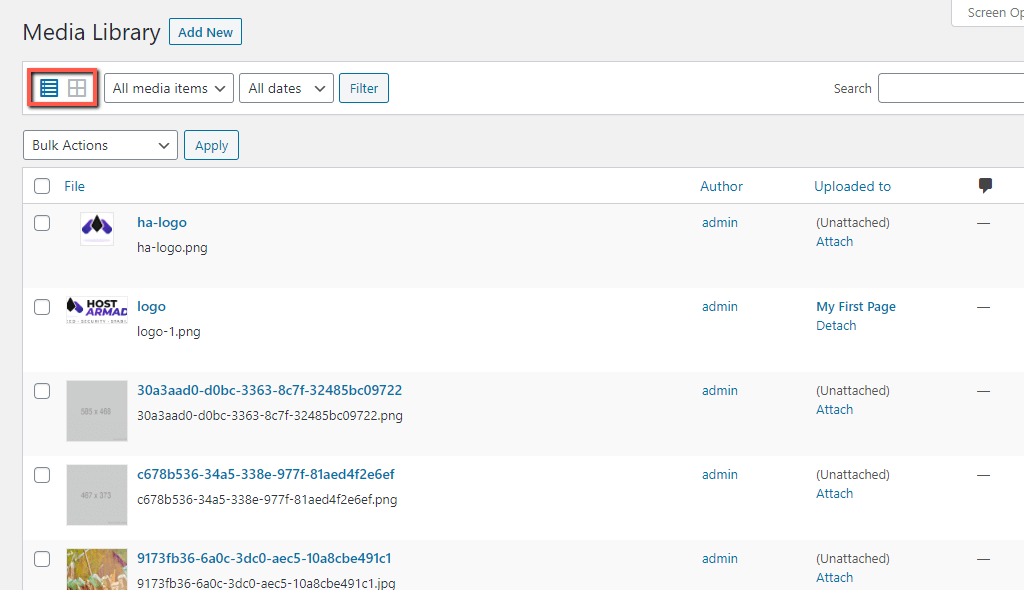The image size is (1024, 590).
Task: Click the Apply button
Action: click(x=212, y=145)
